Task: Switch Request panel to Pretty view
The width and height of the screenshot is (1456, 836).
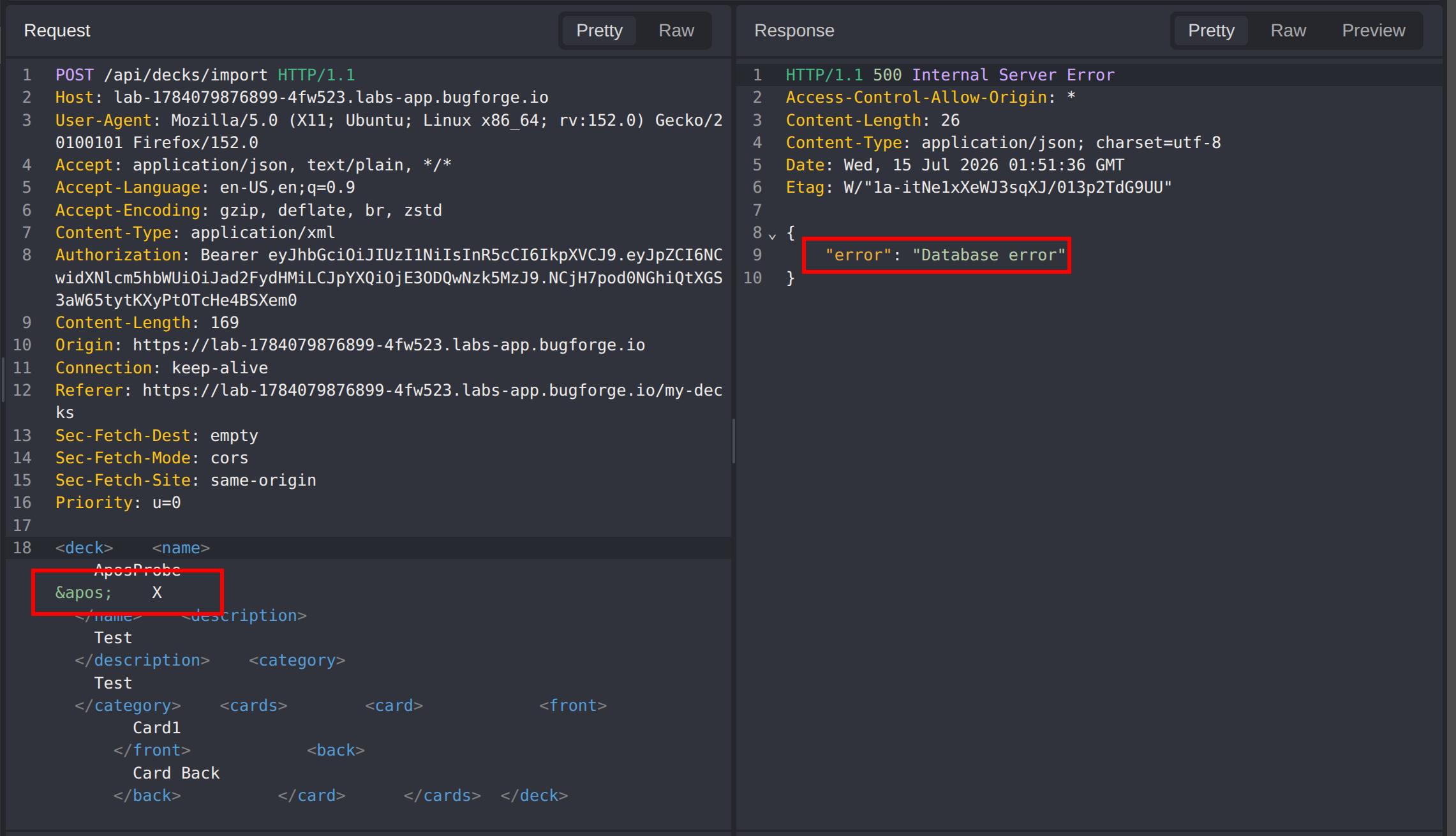Action: coord(599,31)
